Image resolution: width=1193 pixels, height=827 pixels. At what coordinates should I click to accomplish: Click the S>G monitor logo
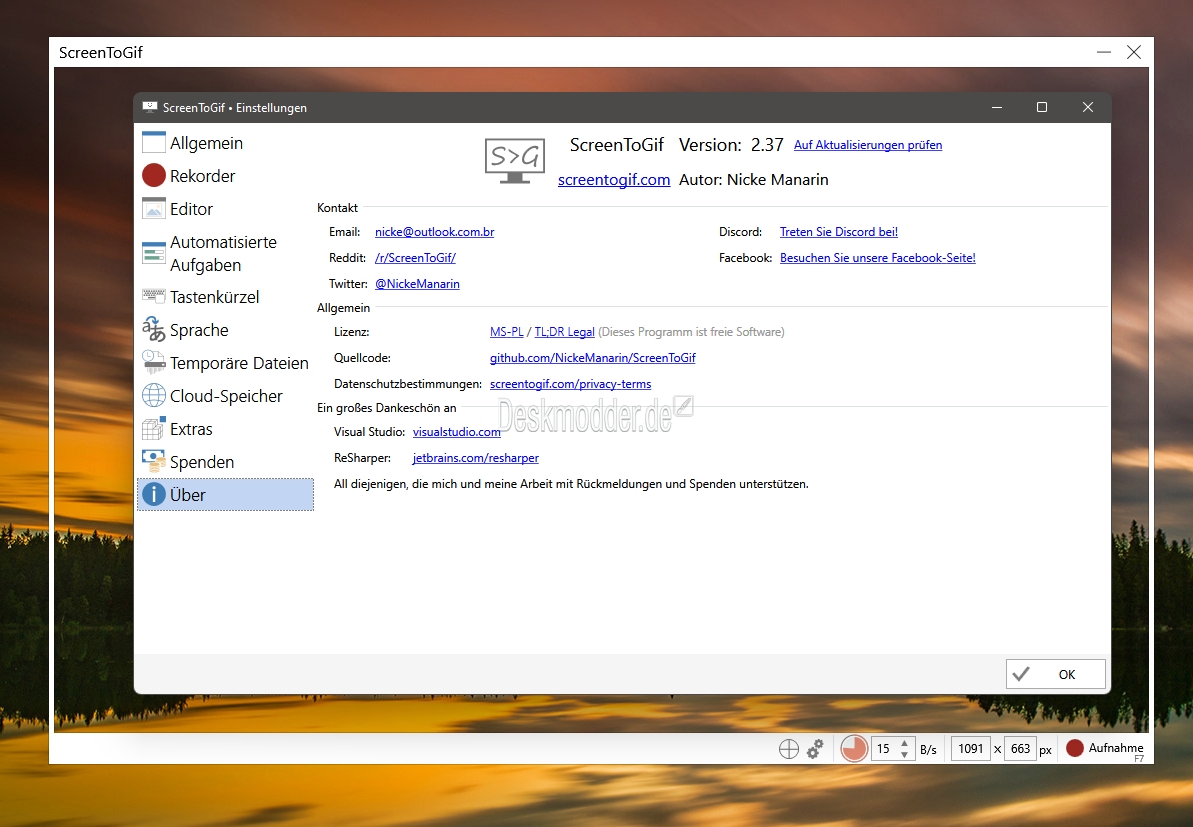coord(515,161)
